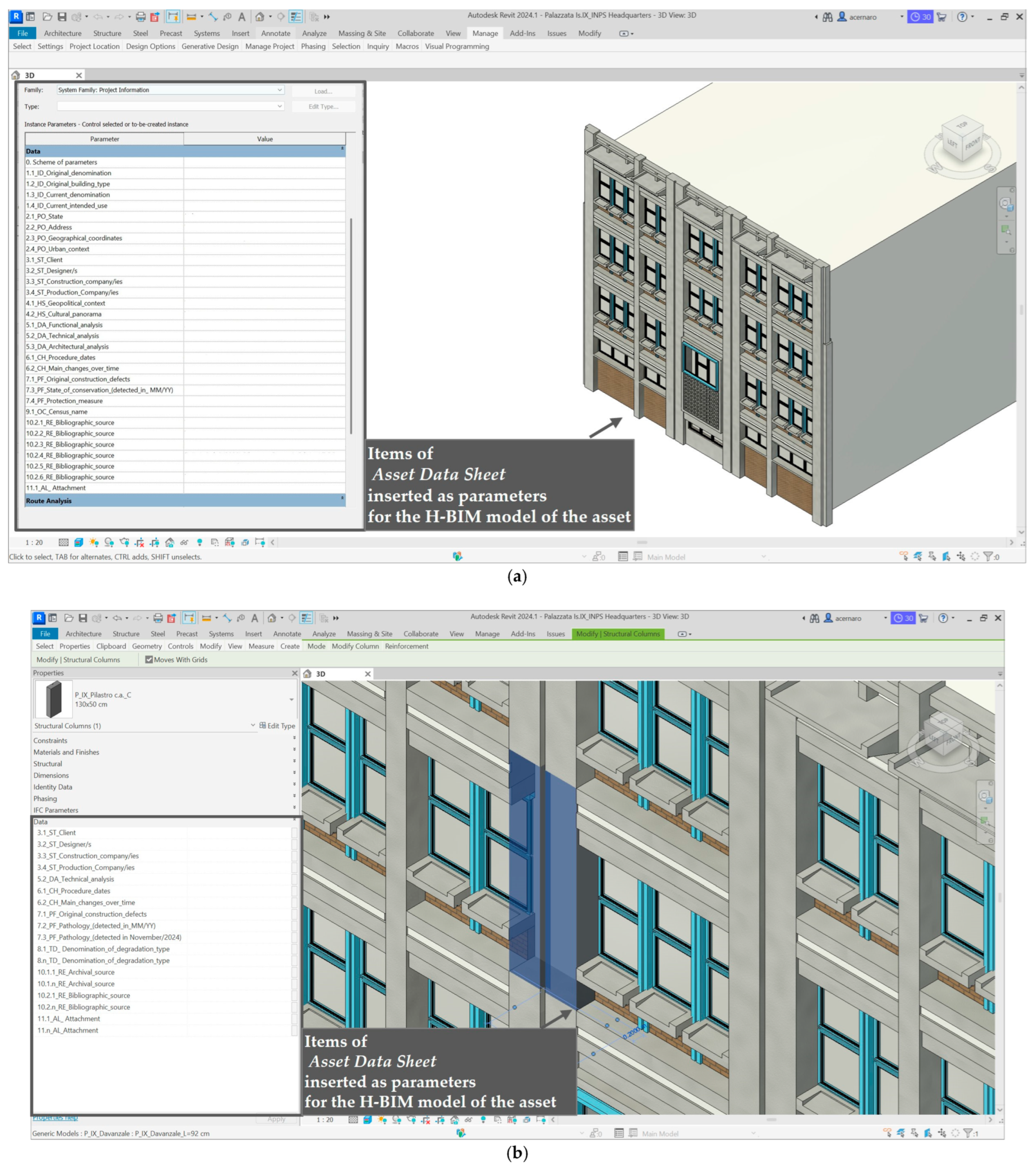Click Sun Path icon in upper view control bar

[94, 542]
